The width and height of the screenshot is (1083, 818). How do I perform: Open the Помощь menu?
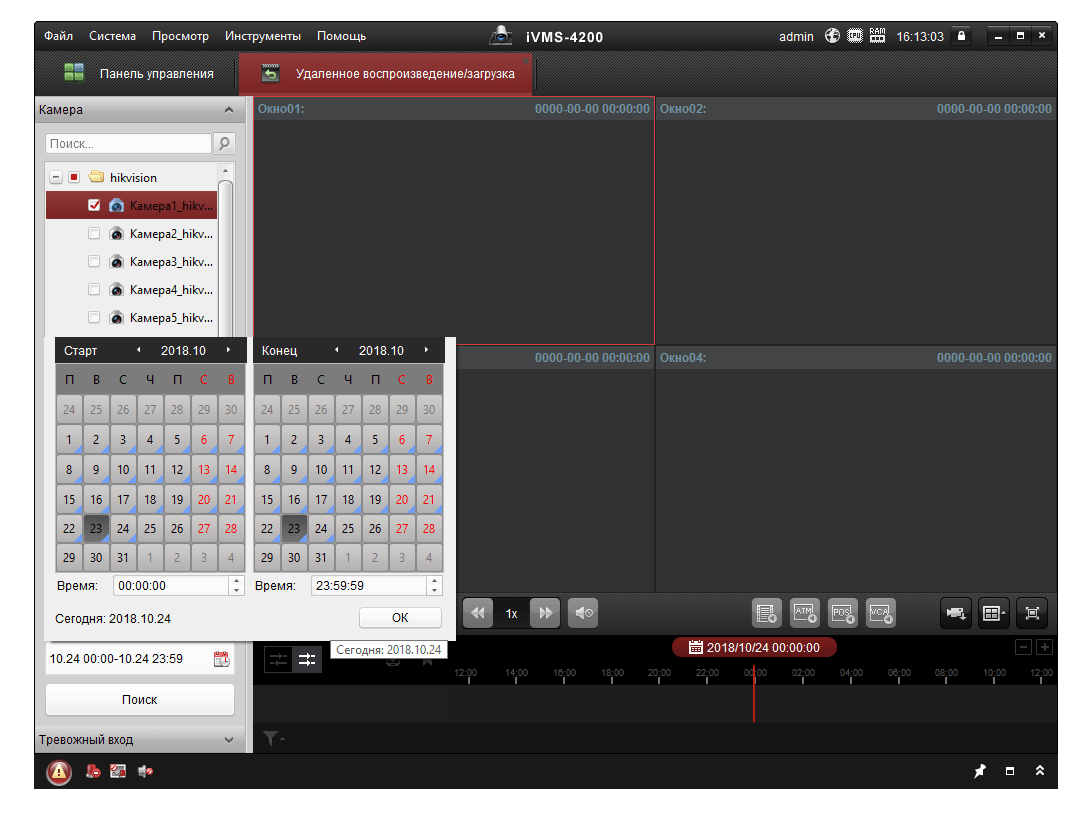click(x=341, y=36)
